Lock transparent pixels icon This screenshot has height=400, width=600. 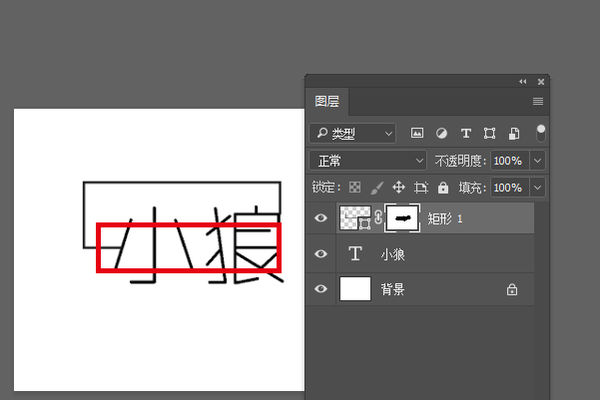[355, 187]
